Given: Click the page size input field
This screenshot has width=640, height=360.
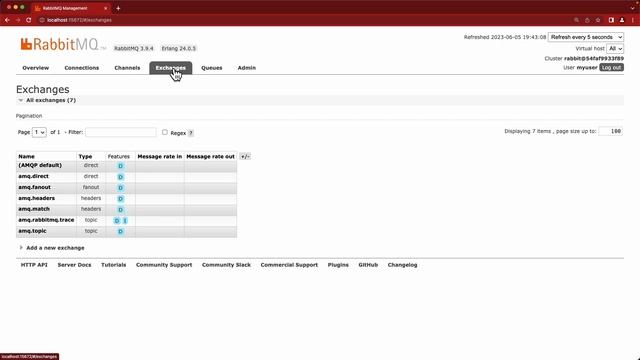Looking at the screenshot, I should pyautogui.click(x=611, y=131).
